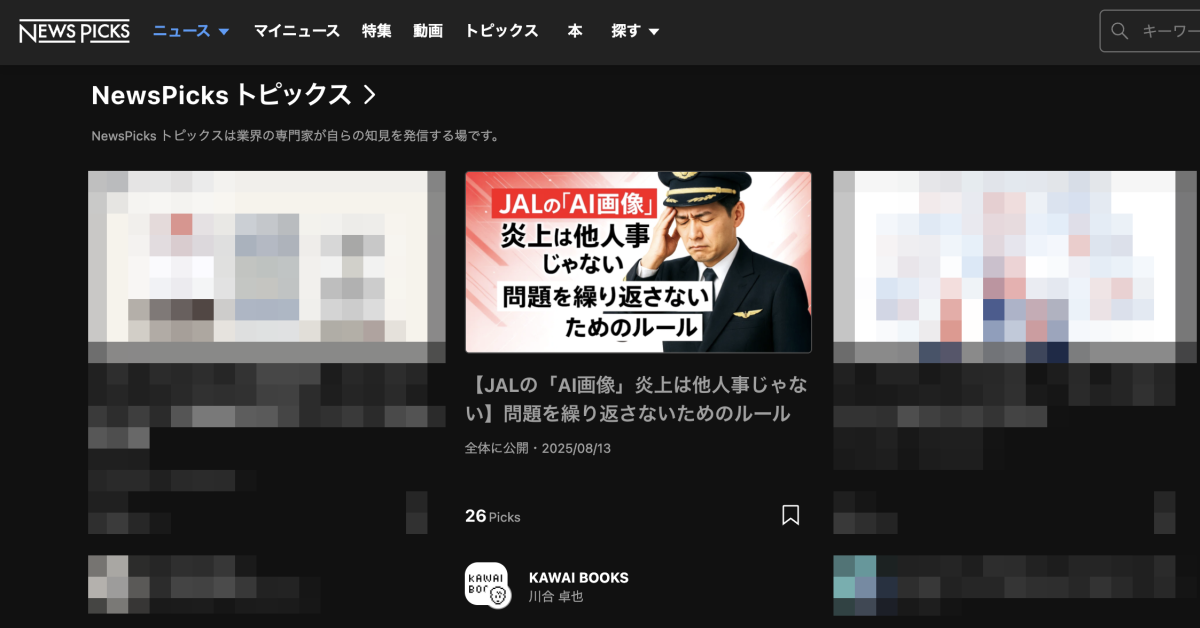1200x628 pixels.
Task: Open the 本 navigation item
Action: 575,31
